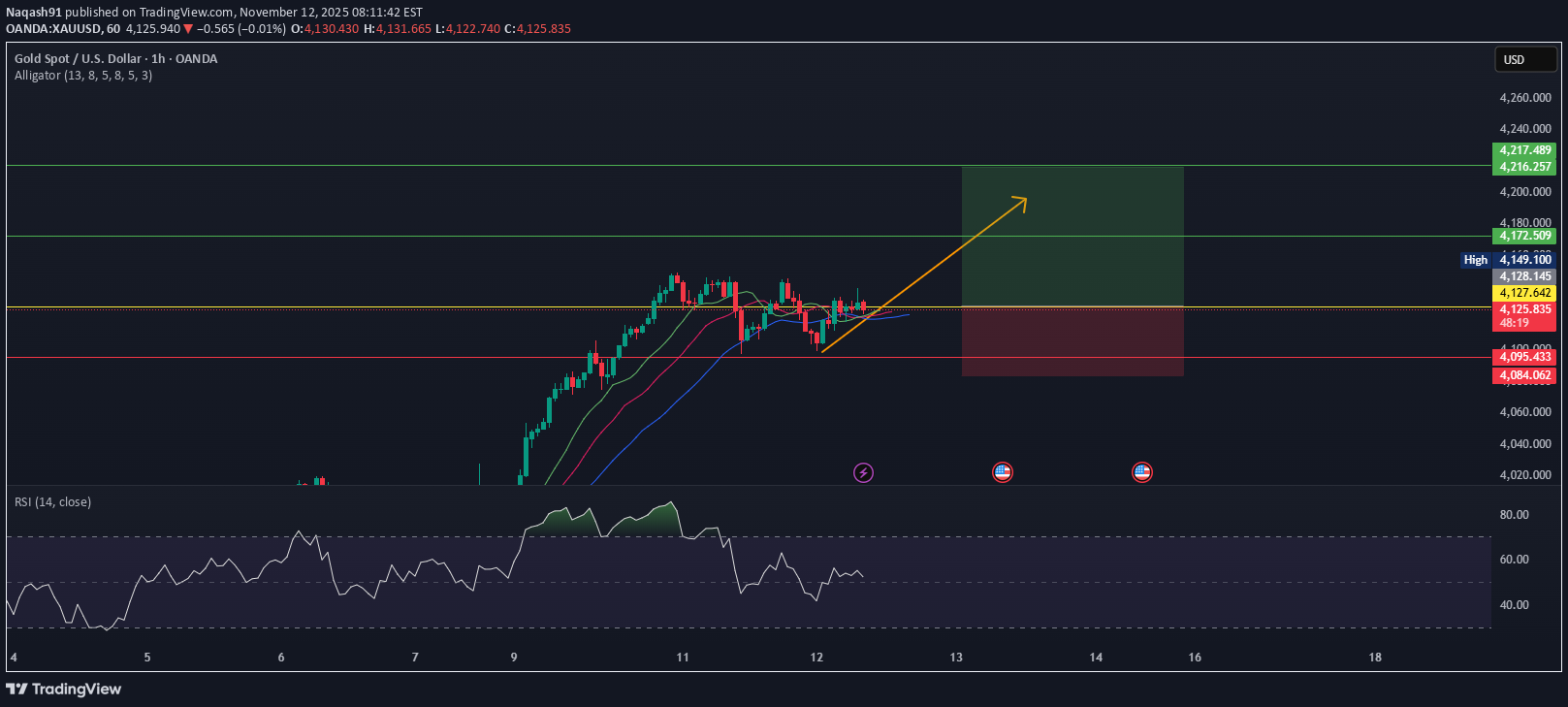Click the green 4,217.489 take-profit price label
Image resolution: width=1568 pixels, height=707 pixels.
pos(1524,150)
